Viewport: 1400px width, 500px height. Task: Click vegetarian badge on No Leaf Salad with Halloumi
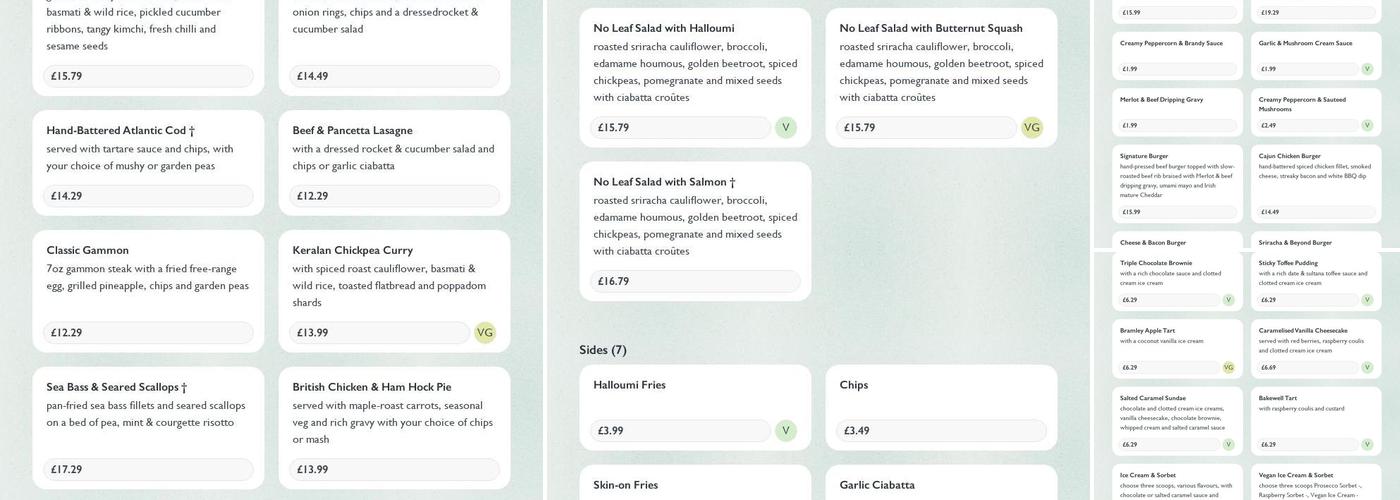785,128
